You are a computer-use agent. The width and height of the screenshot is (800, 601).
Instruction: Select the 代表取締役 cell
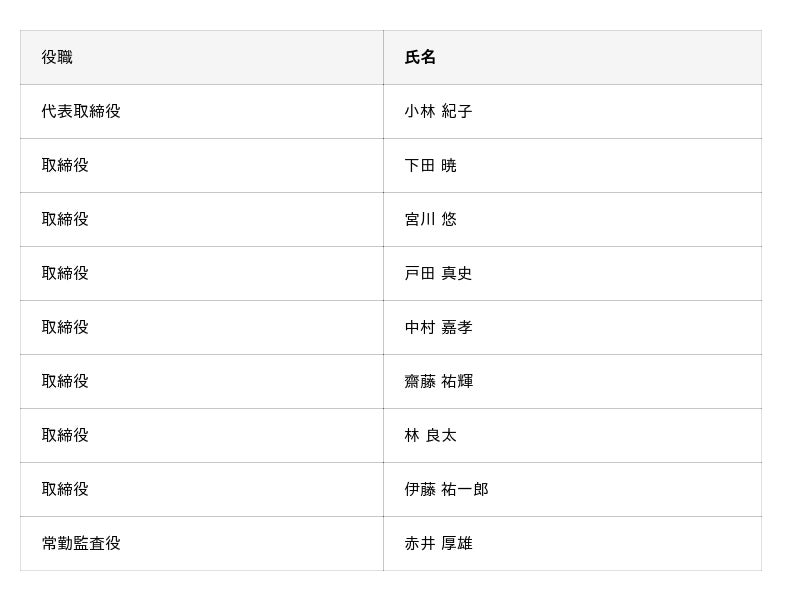pos(81,112)
